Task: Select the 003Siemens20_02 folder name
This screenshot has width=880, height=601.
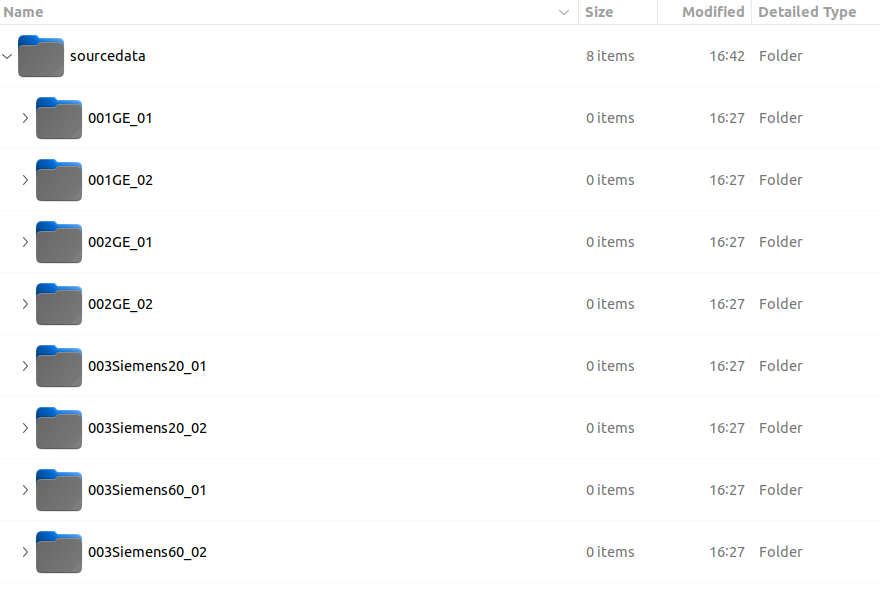Action: click(x=147, y=428)
